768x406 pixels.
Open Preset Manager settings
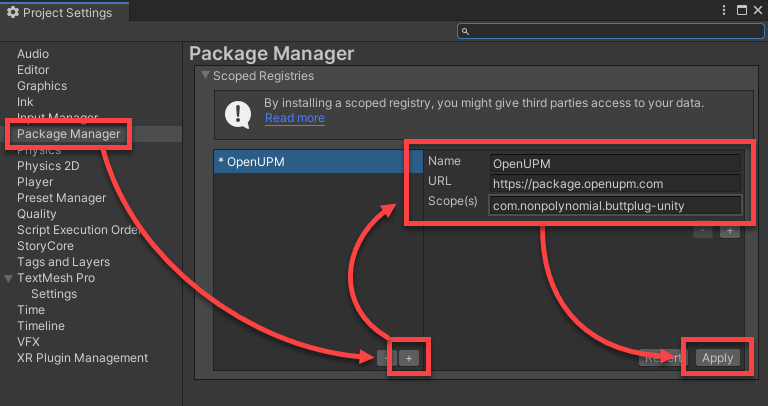(61, 198)
